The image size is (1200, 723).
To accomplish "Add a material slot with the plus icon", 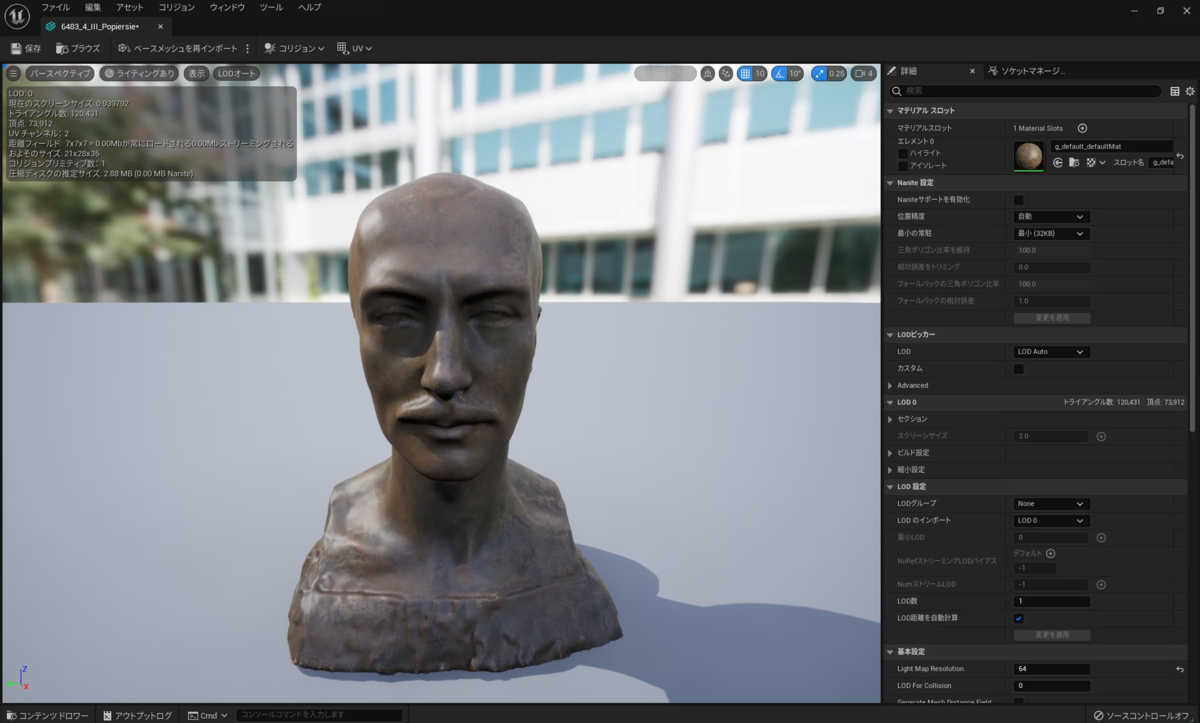I will (x=1082, y=128).
